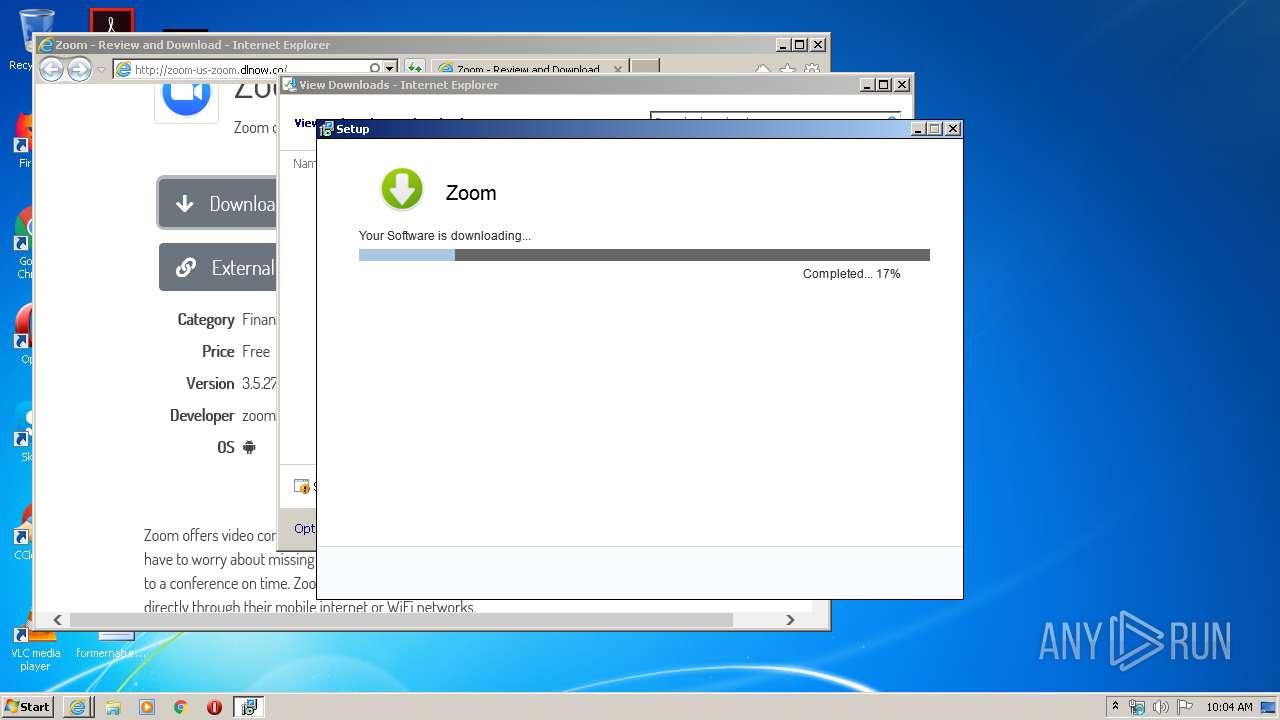Click the 'Price' label on the webpage
Viewport: 1280px width, 720px height.
(218, 352)
